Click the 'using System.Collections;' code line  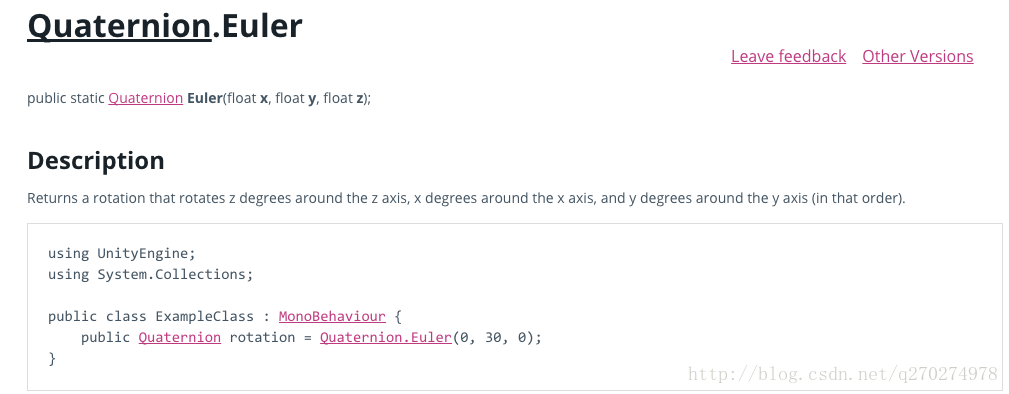[x=151, y=274]
